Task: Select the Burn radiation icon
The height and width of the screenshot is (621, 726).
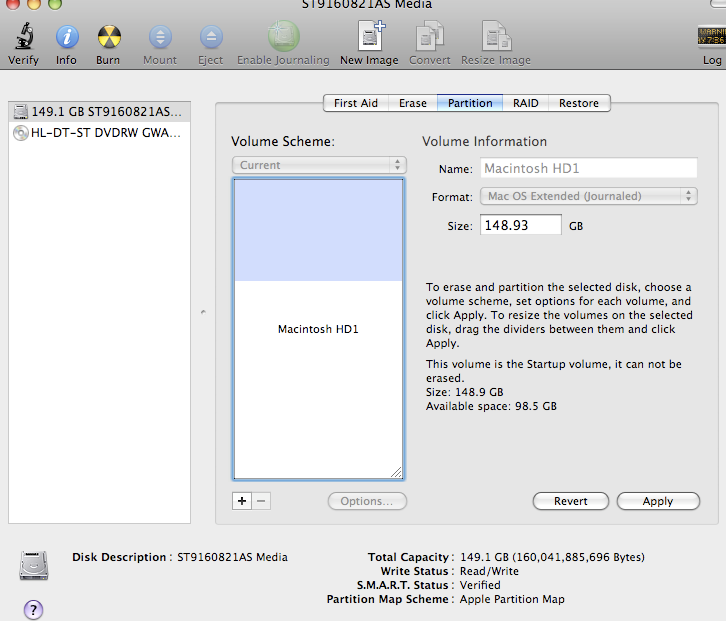Action: point(109,37)
